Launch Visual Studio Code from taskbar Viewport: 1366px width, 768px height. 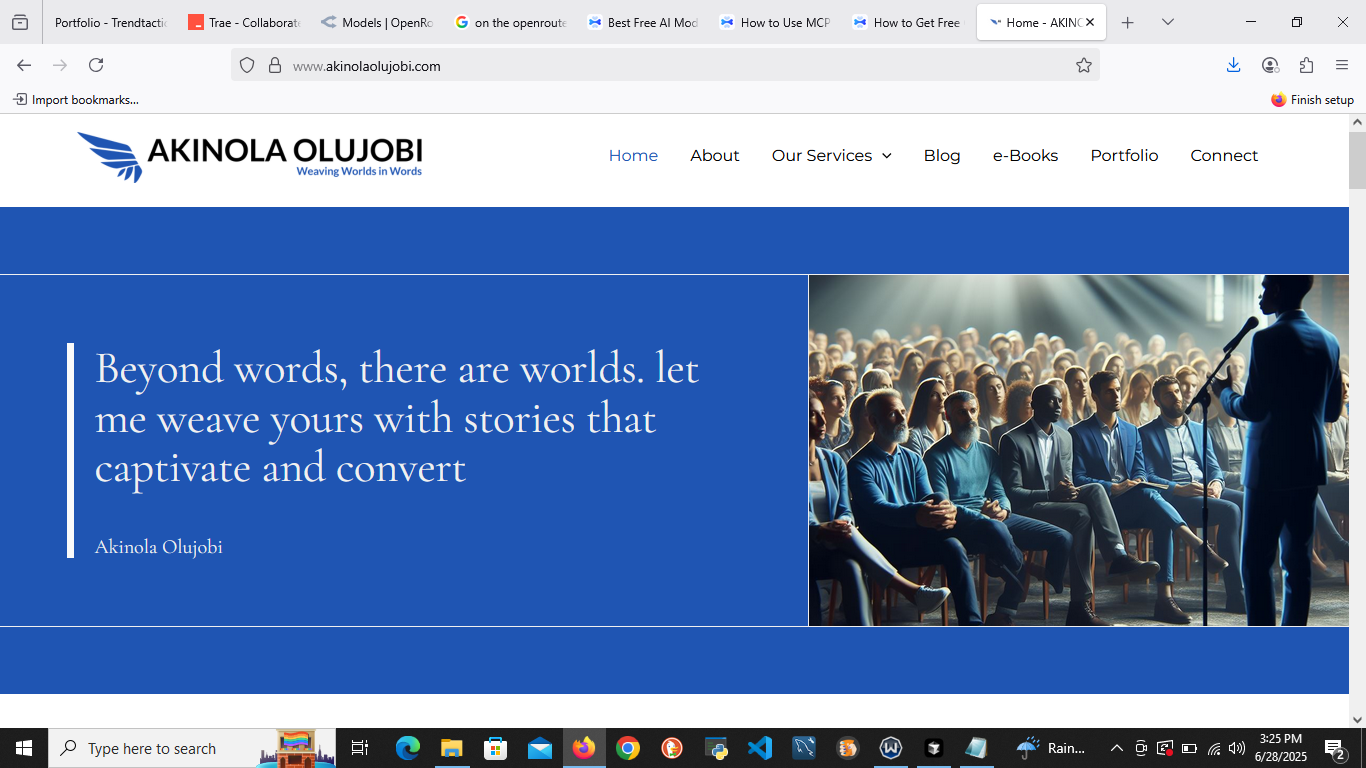[759, 748]
